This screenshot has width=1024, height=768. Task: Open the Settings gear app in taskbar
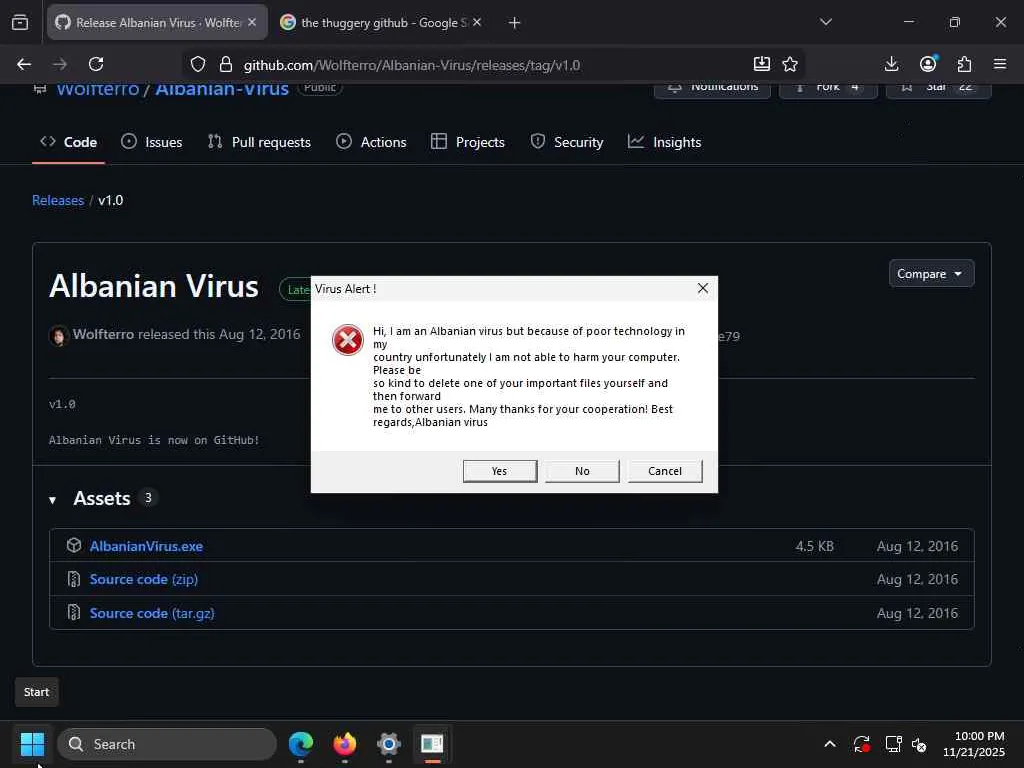click(x=389, y=744)
